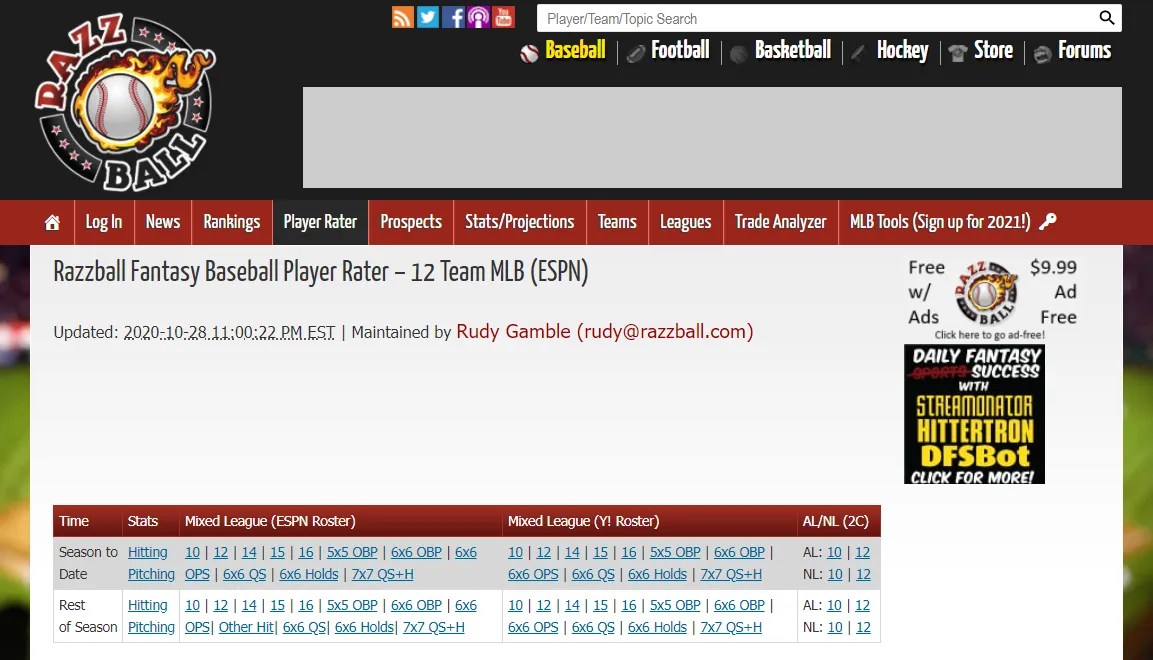
Task: Click the Forums icon in the top menu
Action: pyautogui.click(x=1042, y=51)
